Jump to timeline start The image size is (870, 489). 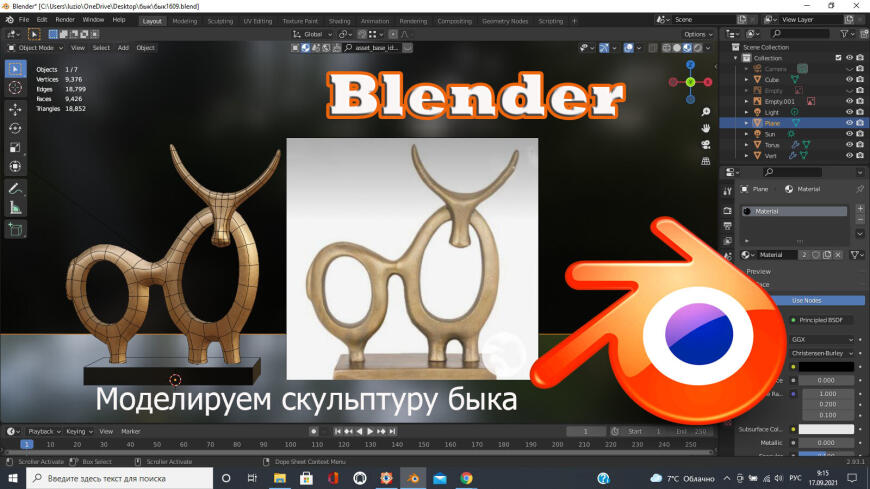click(337, 431)
